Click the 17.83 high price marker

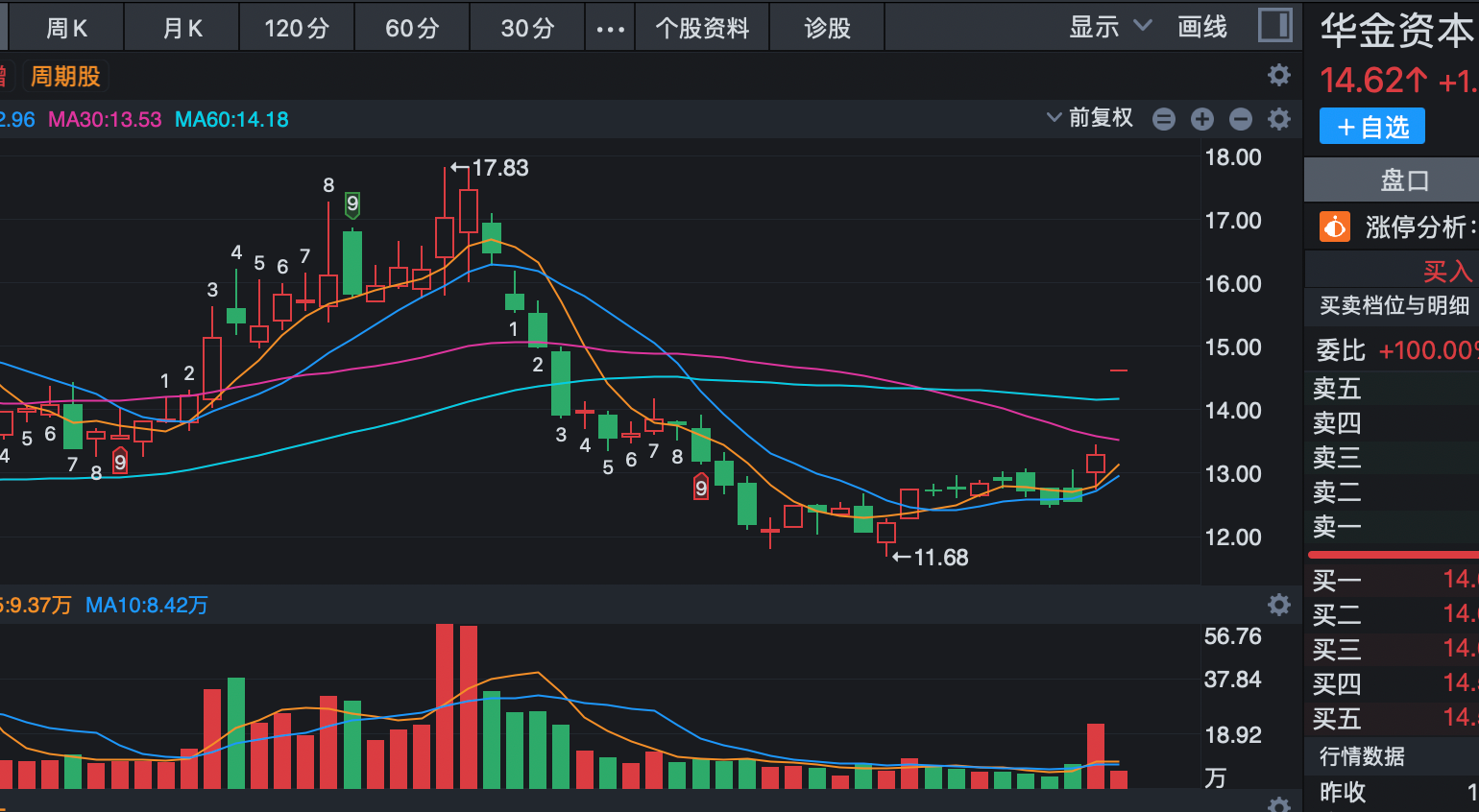point(491,168)
